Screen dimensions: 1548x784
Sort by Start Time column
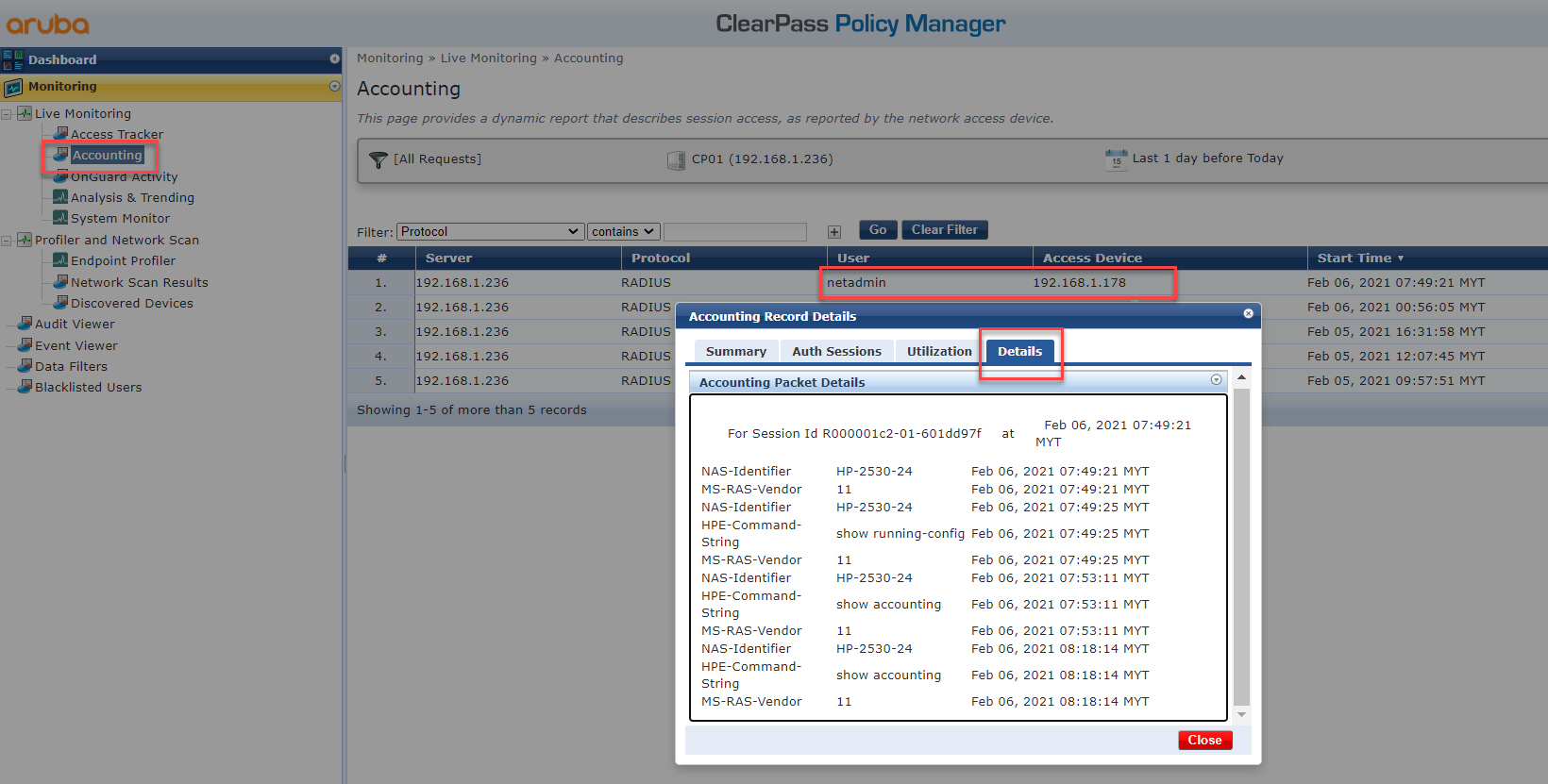pos(1360,258)
